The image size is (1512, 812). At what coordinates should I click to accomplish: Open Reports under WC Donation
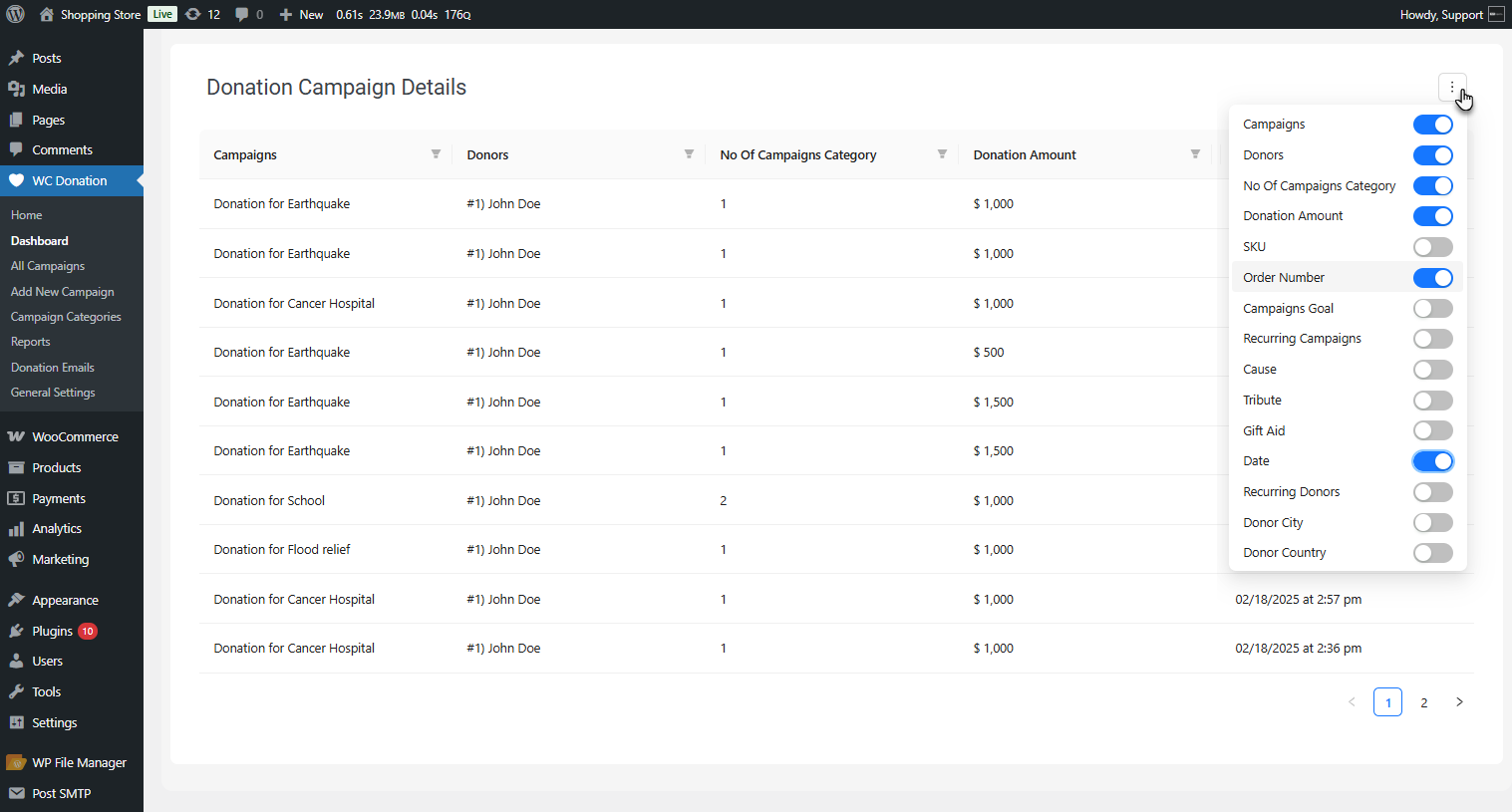30,341
